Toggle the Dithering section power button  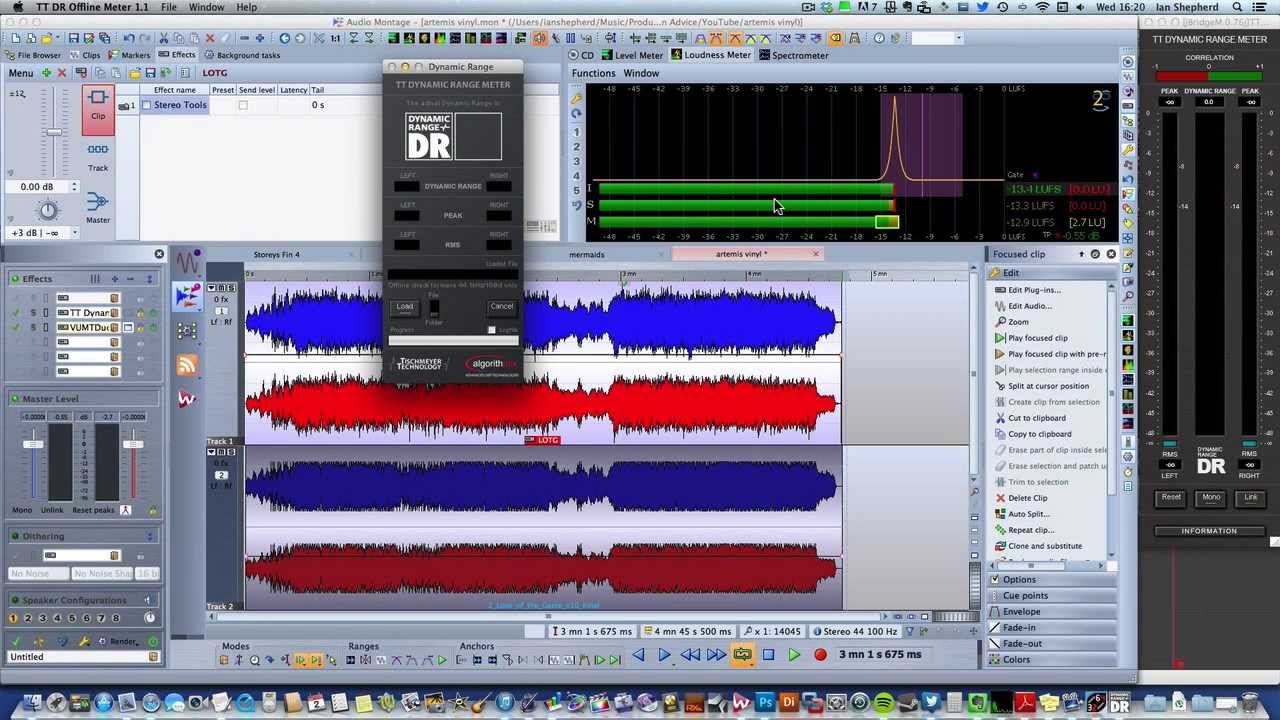coord(15,536)
